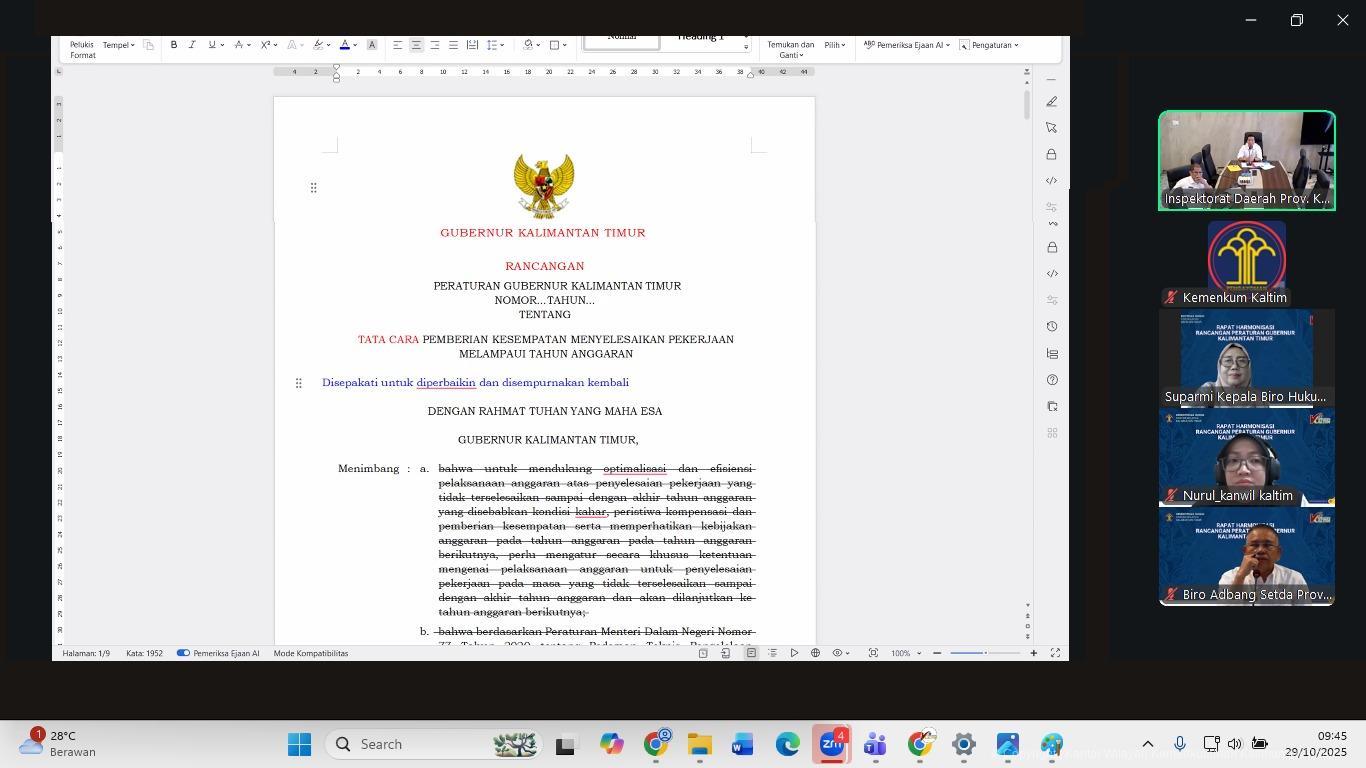Toggle the microphone icon in system tray
The image size is (1366, 768).
pos(1180,744)
